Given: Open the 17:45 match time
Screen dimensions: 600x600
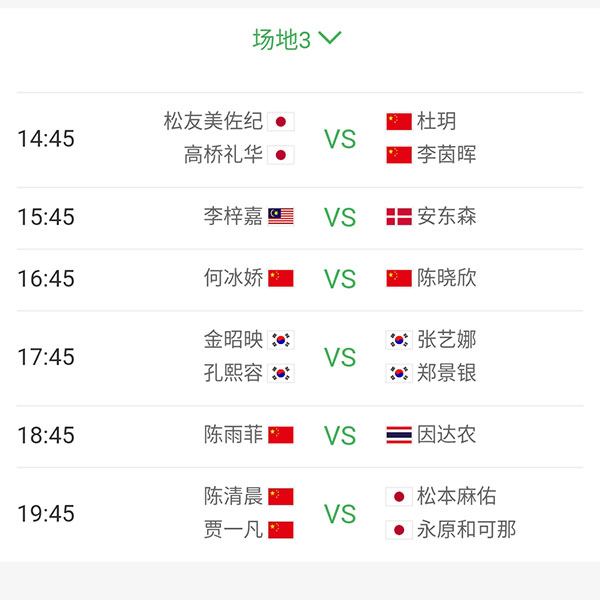Looking at the screenshot, I should (x=46, y=357).
